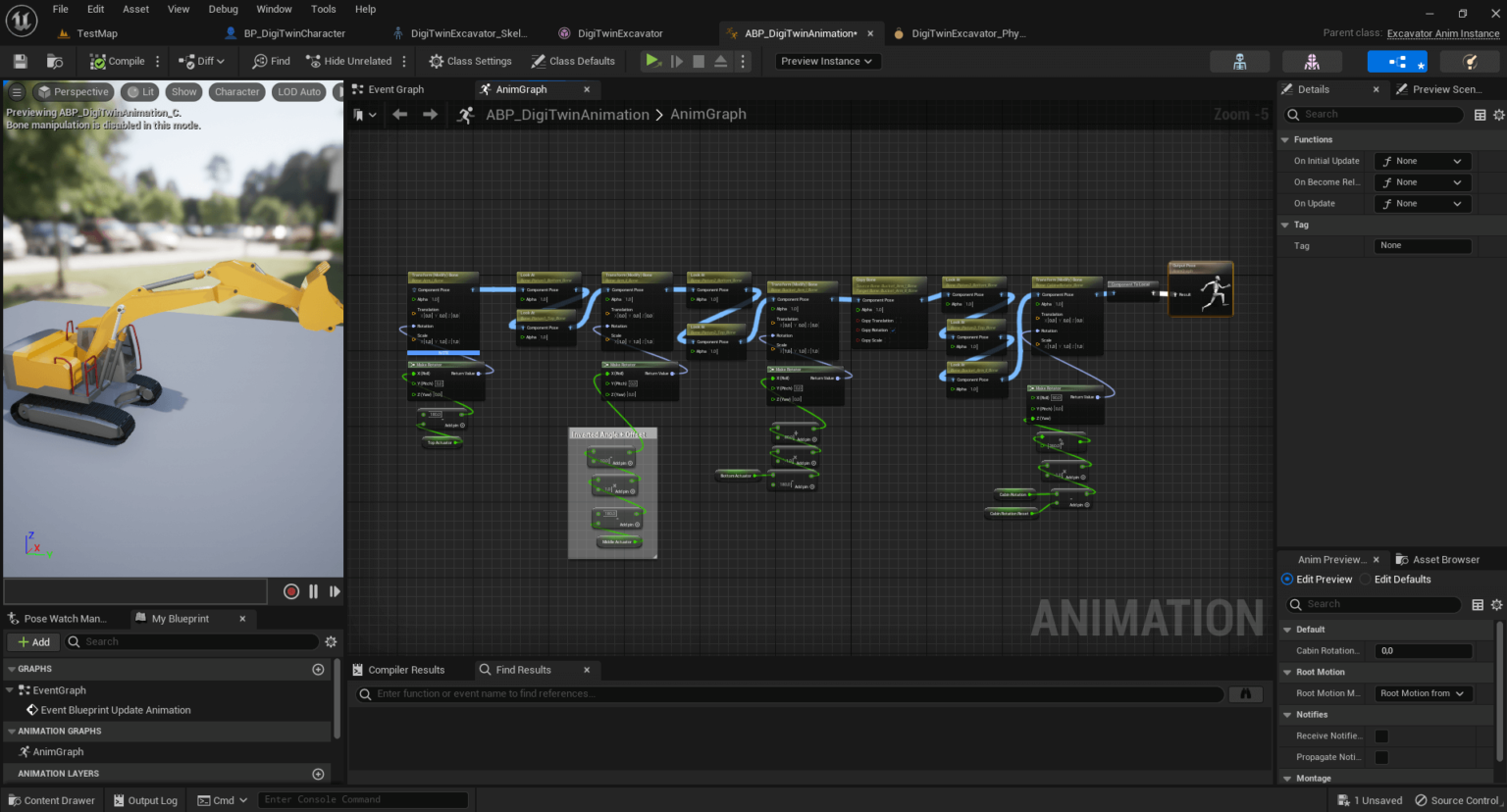Select the Edit Preview radio option
This screenshot has width=1507, height=812.
click(1286, 579)
